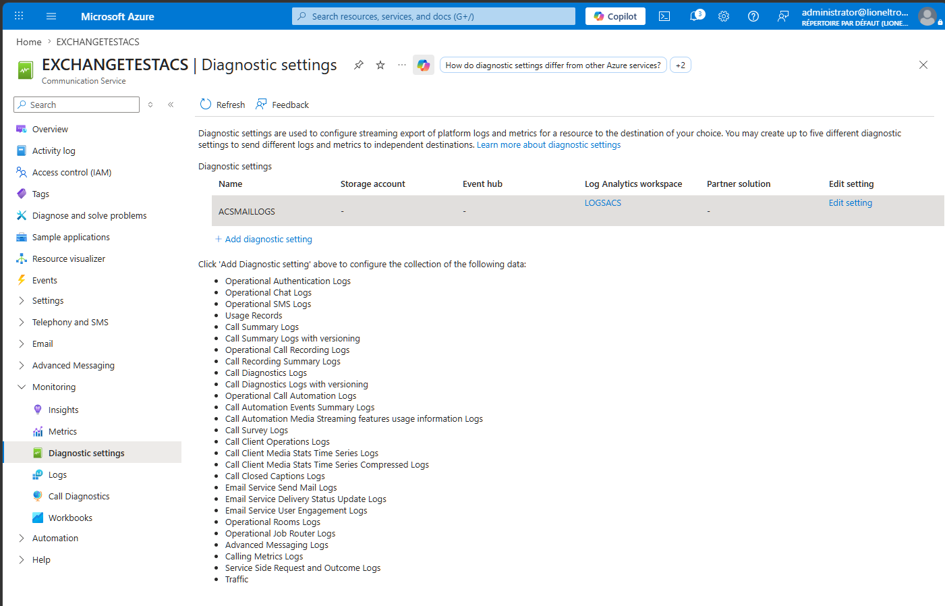Image resolution: width=945 pixels, height=606 pixels.
Task: Expand the Settings section
Action: (x=22, y=301)
